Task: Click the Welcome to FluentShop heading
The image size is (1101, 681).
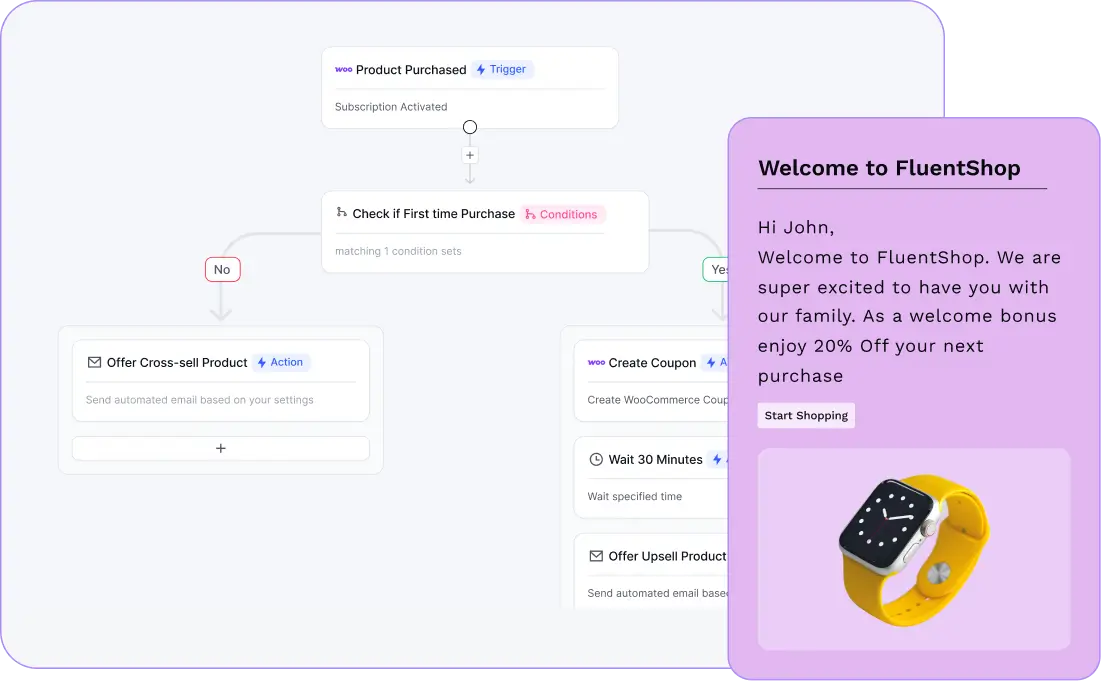Action: pos(890,168)
